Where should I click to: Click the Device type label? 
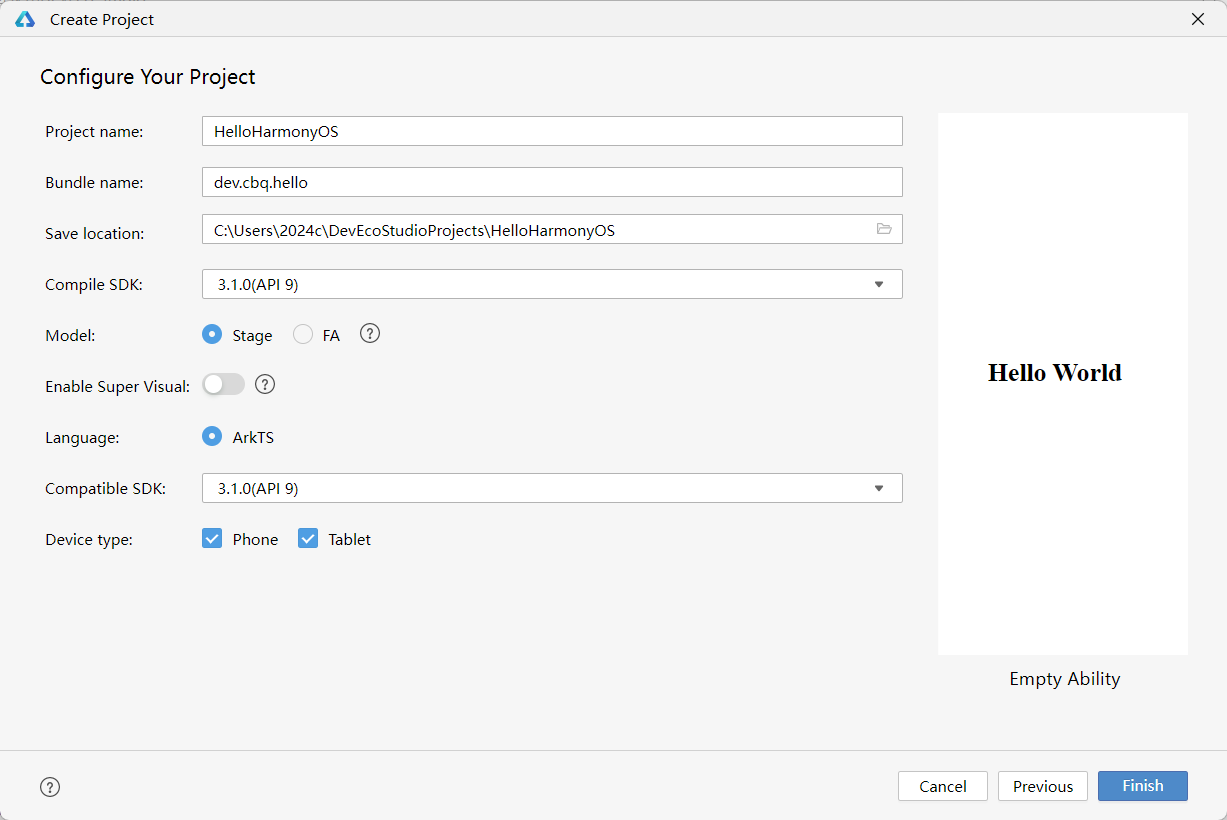tap(89, 539)
